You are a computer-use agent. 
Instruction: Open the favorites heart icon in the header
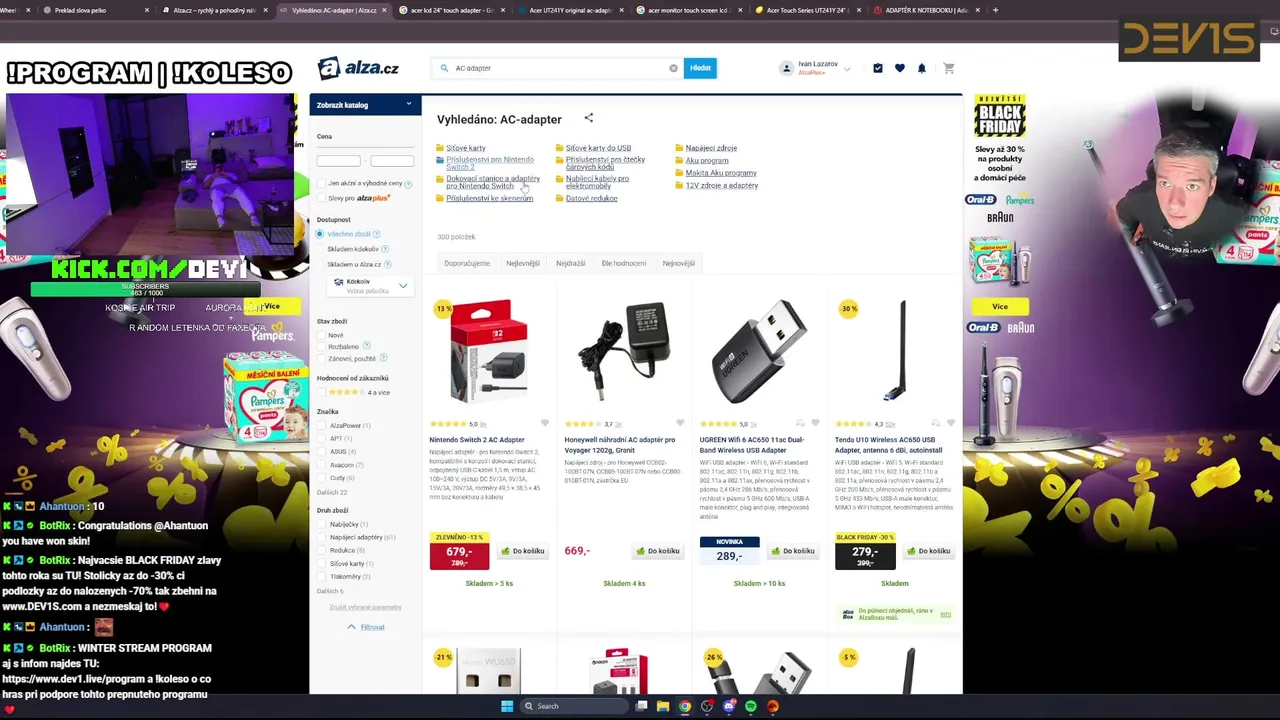[900, 68]
